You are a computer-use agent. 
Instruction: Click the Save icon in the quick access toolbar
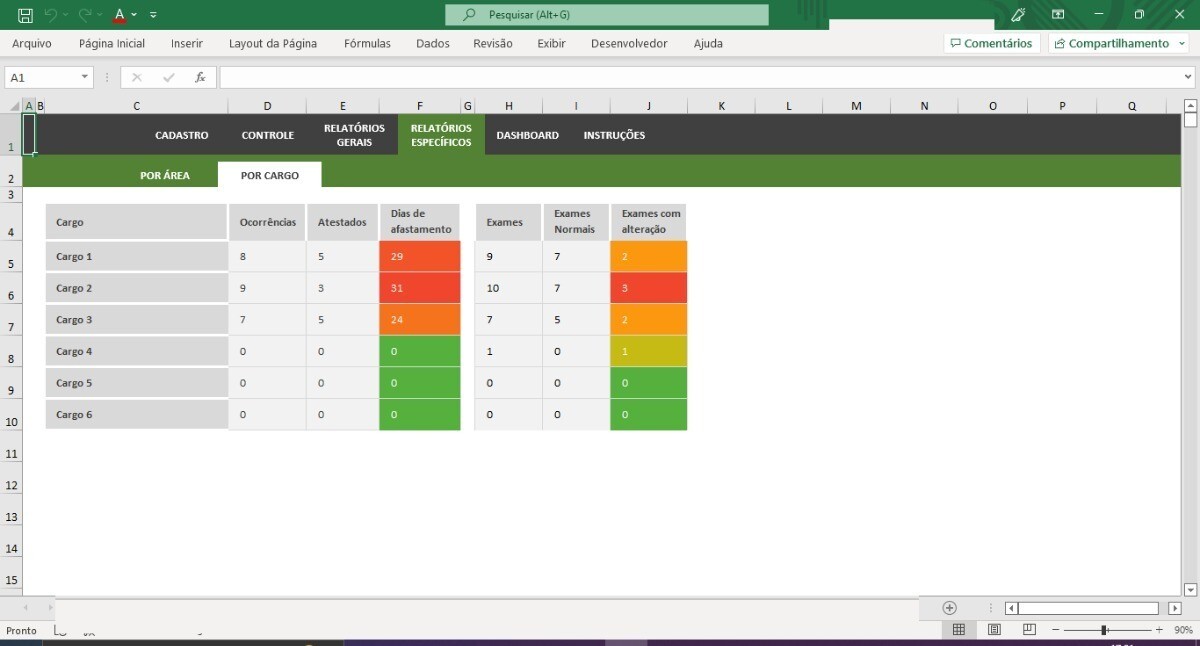pyautogui.click(x=25, y=15)
